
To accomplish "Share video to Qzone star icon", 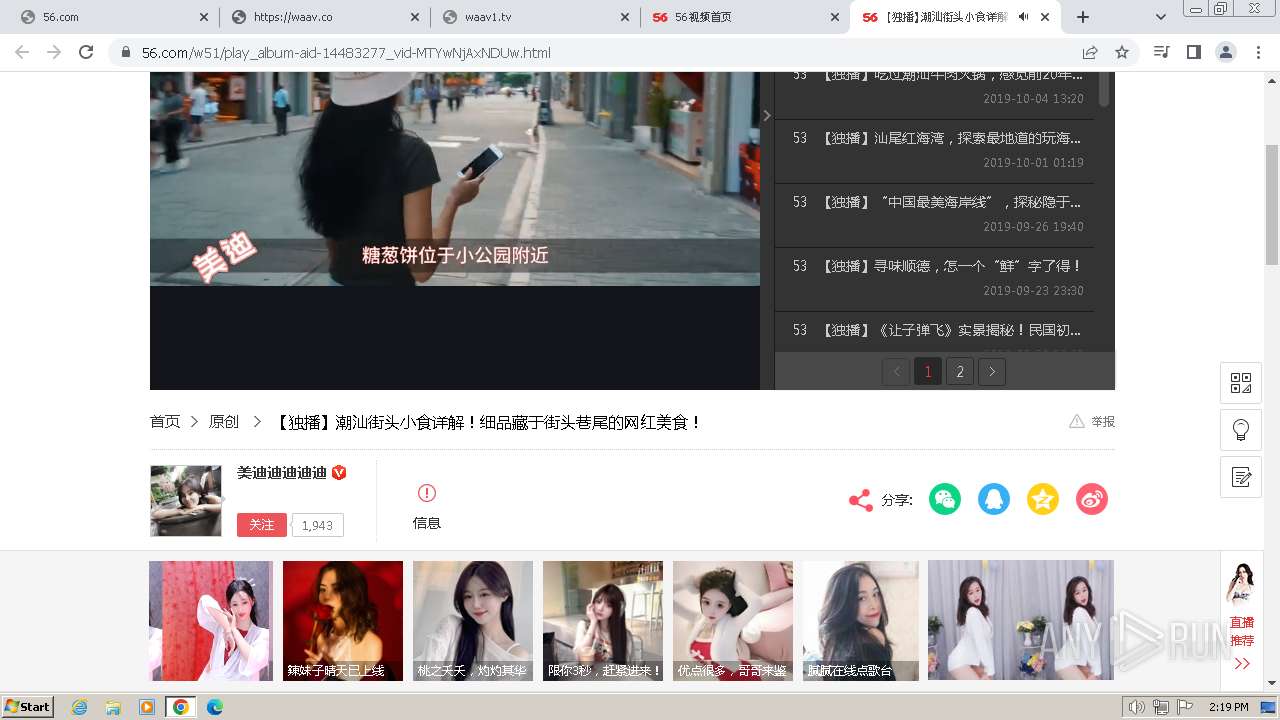I will pos(1043,499).
